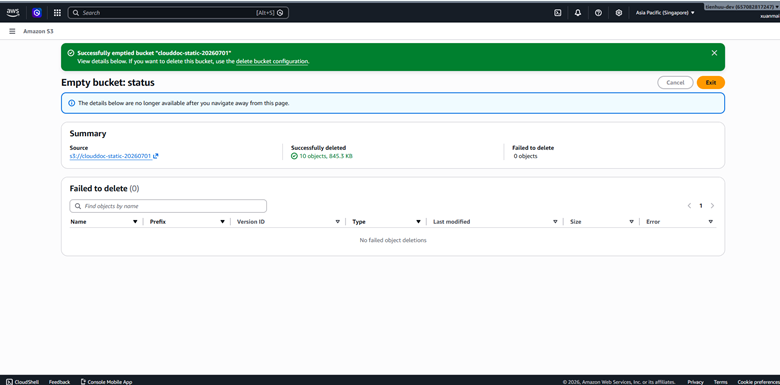Open the settings gear icon
The width and height of the screenshot is (780, 385).
[619, 13]
